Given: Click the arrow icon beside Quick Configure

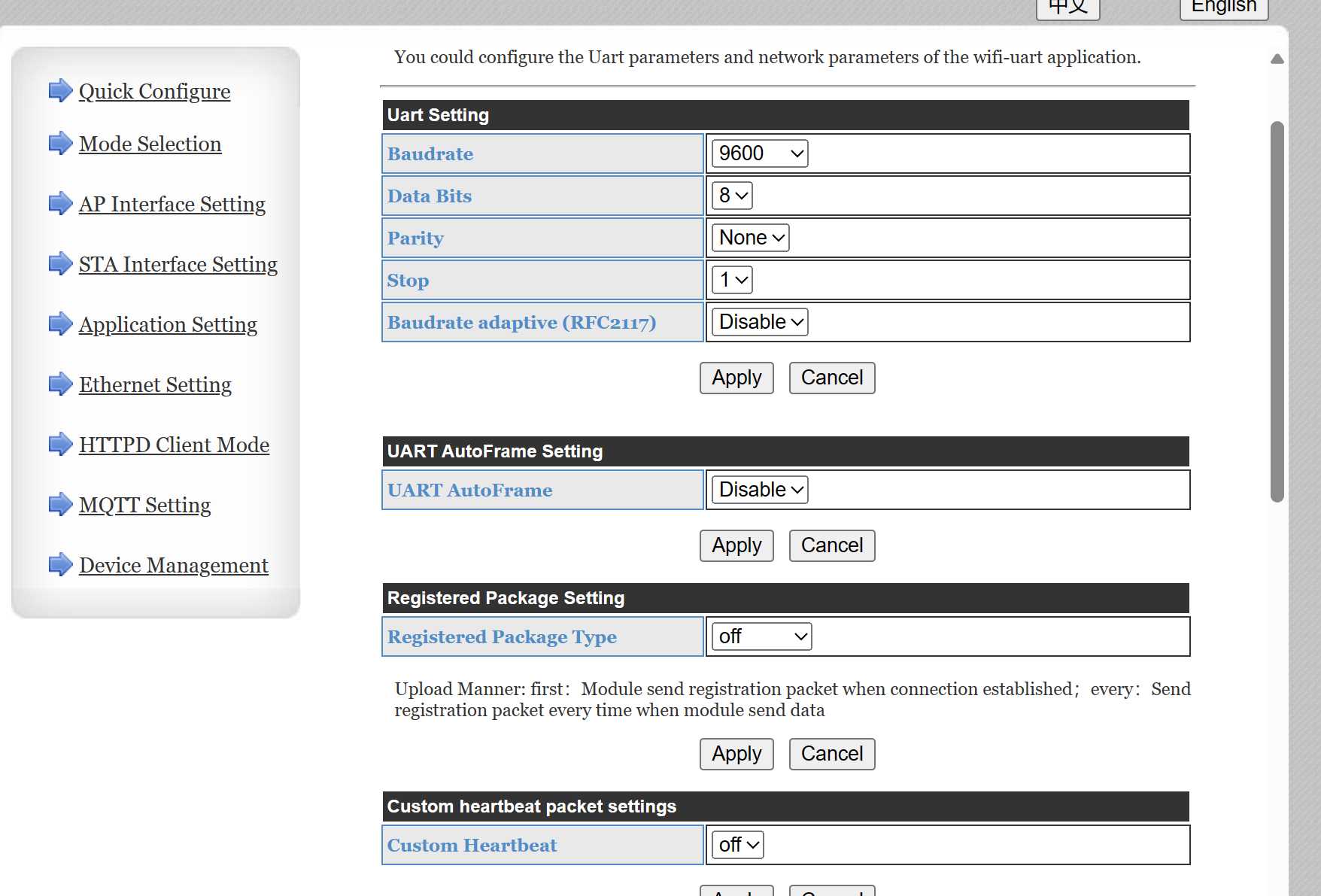Looking at the screenshot, I should click(x=60, y=91).
